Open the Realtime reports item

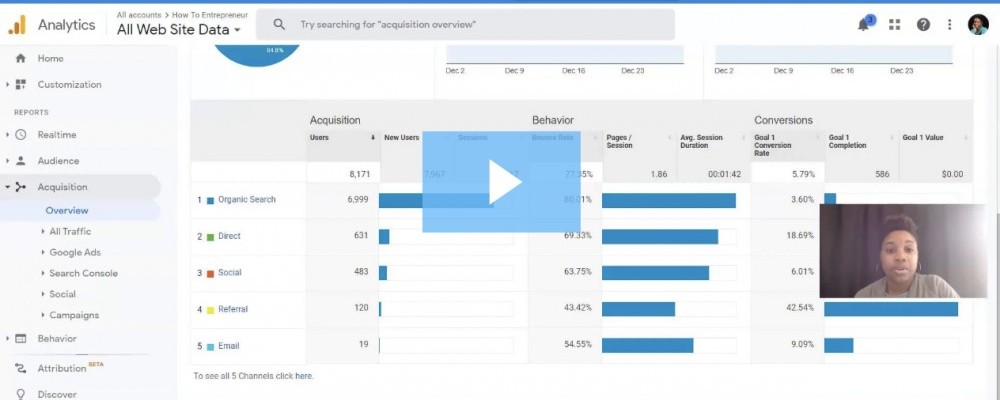57,135
